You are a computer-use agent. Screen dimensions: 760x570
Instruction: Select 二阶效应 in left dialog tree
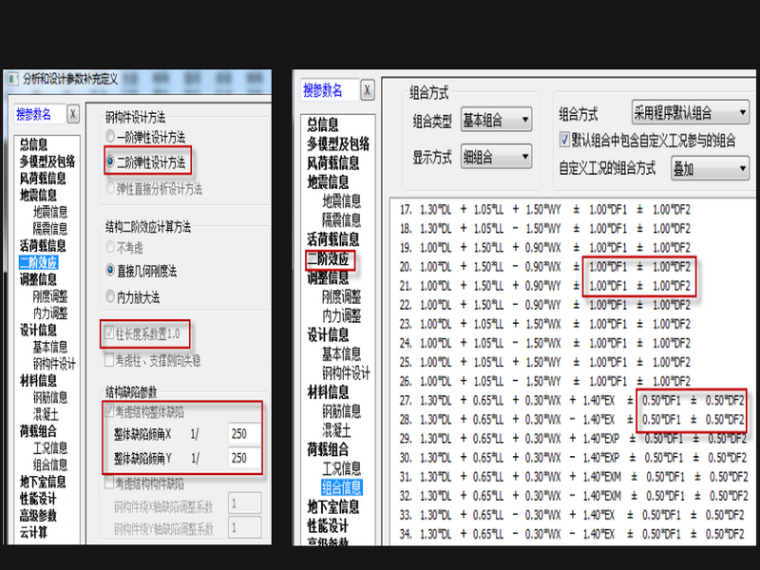tap(39, 262)
